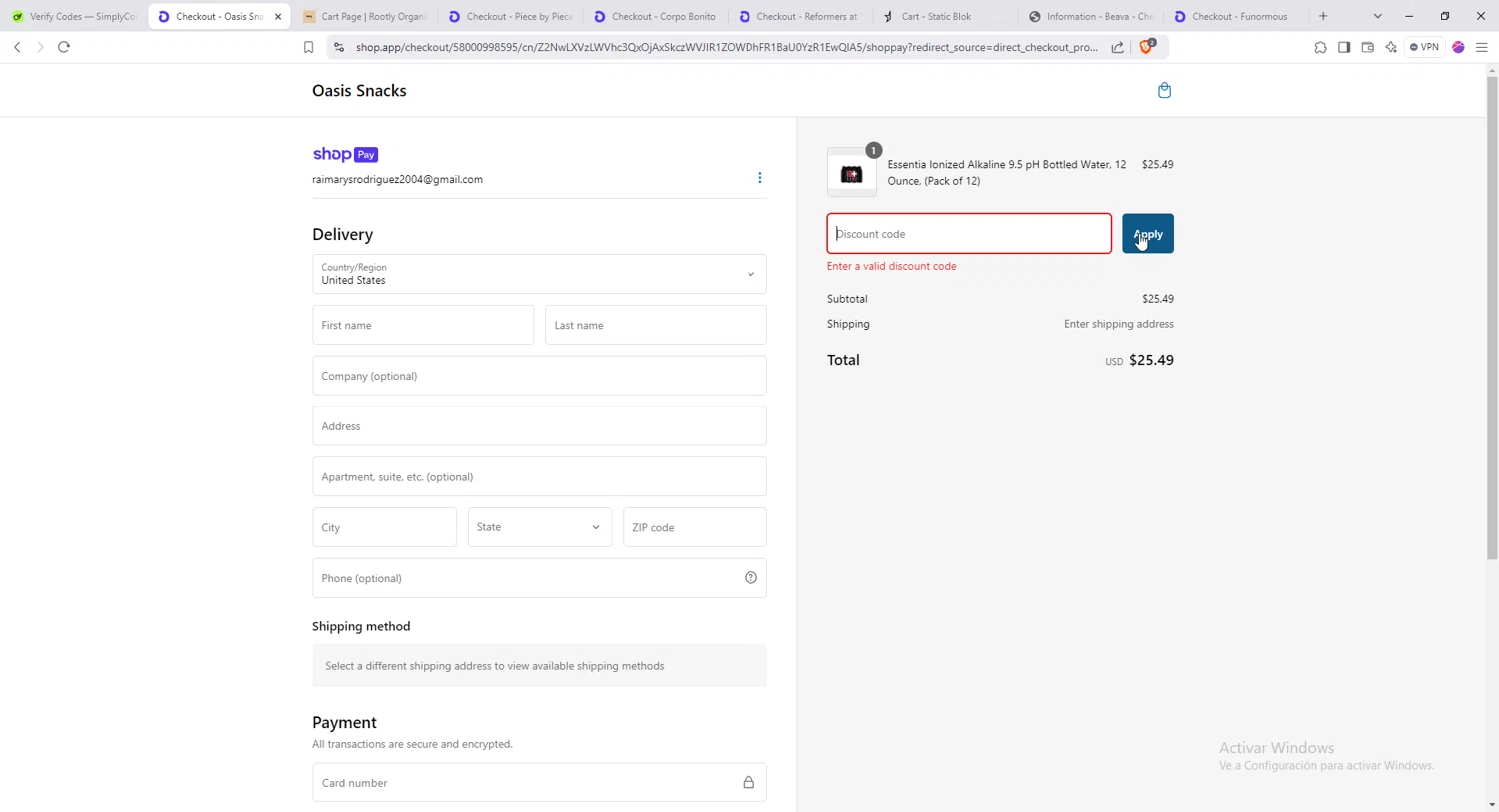Switch to Cart Page Rootly Organic tab
Viewport: 1499px width, 812px height.
coord(364,16)
